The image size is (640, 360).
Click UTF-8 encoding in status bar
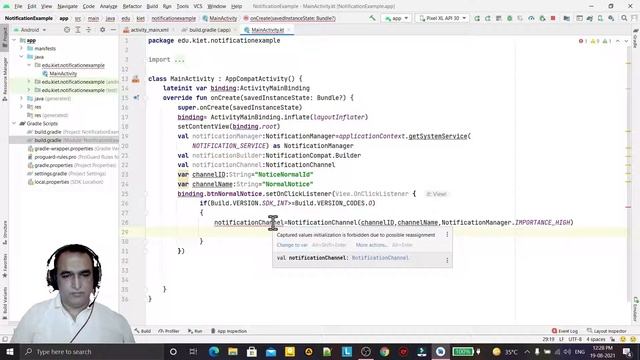pyautogui.click(x=575, y=339)
